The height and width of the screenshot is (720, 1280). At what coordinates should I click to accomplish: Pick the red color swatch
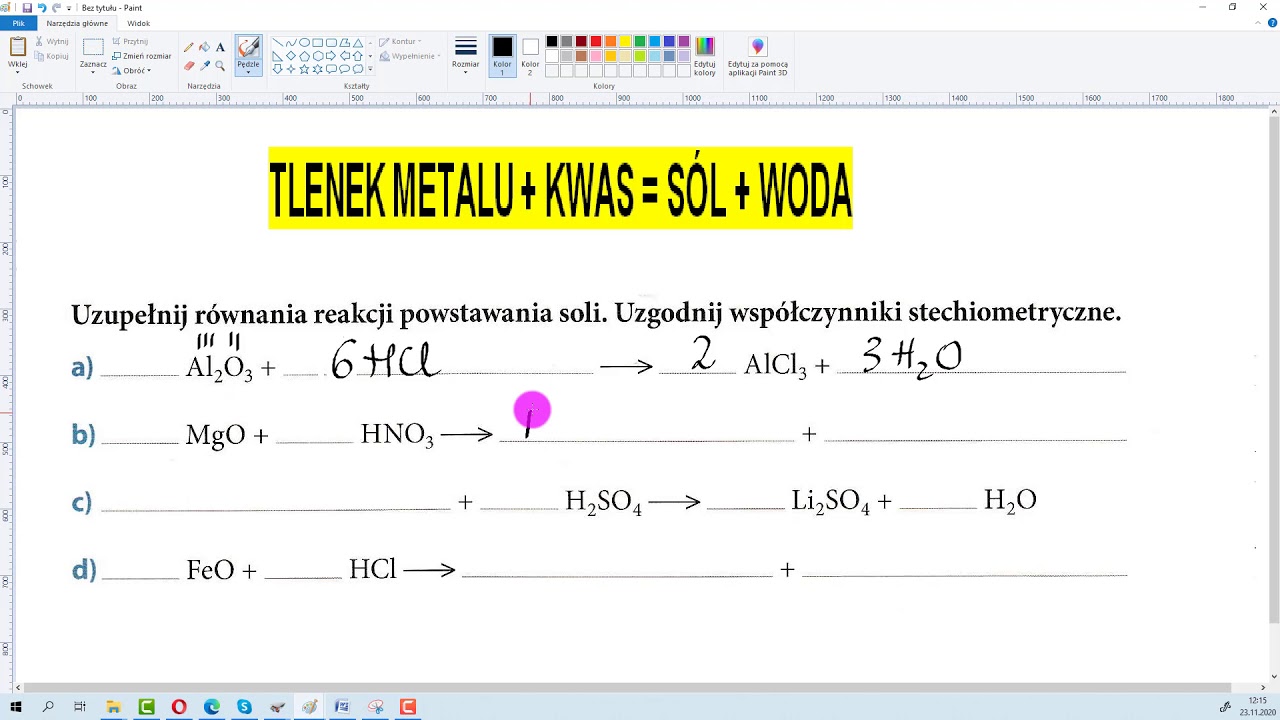point(596,41)
